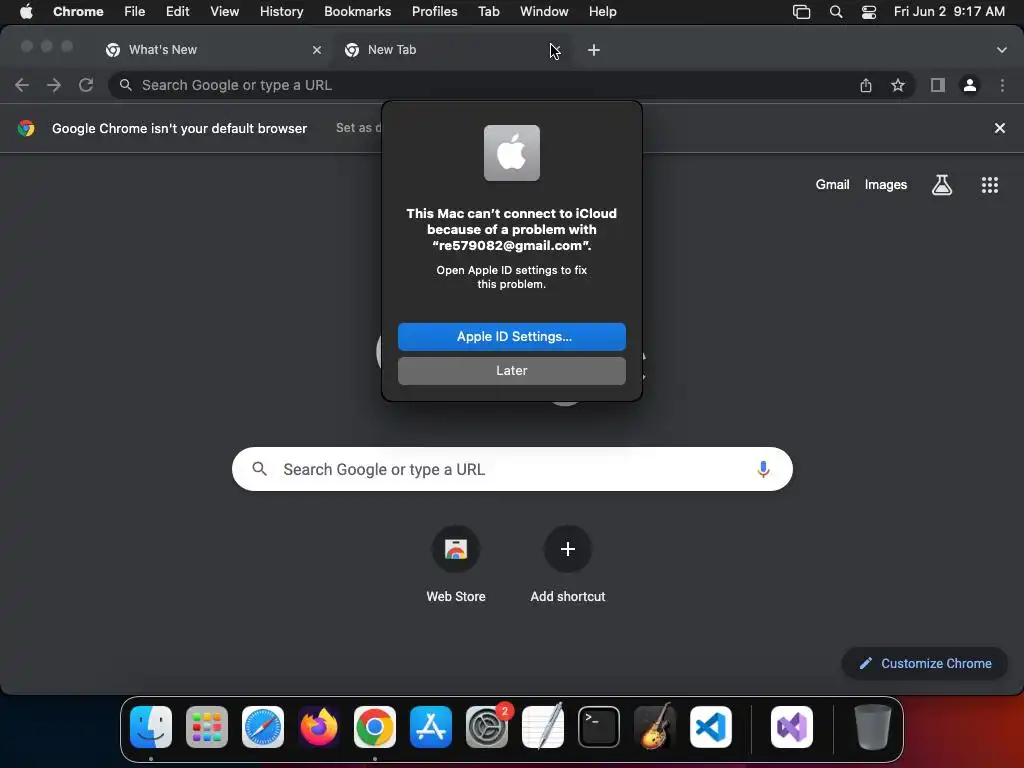Expand the tab search chevron
1024x768 pixels.
1001,50
